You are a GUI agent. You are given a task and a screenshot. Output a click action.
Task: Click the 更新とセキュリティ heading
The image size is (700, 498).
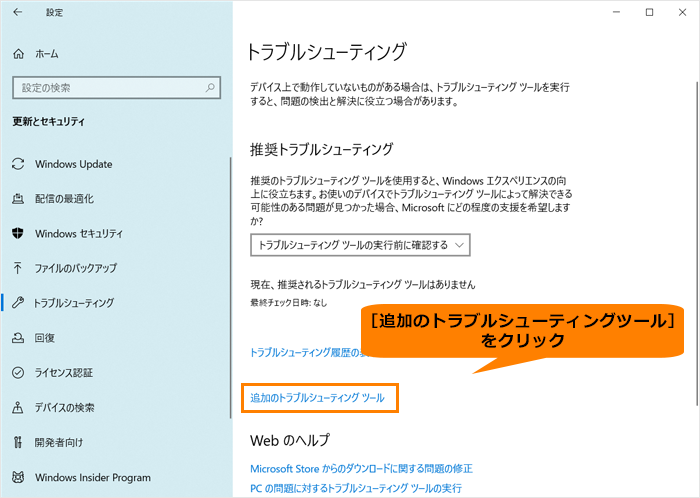tap(49, 121)
